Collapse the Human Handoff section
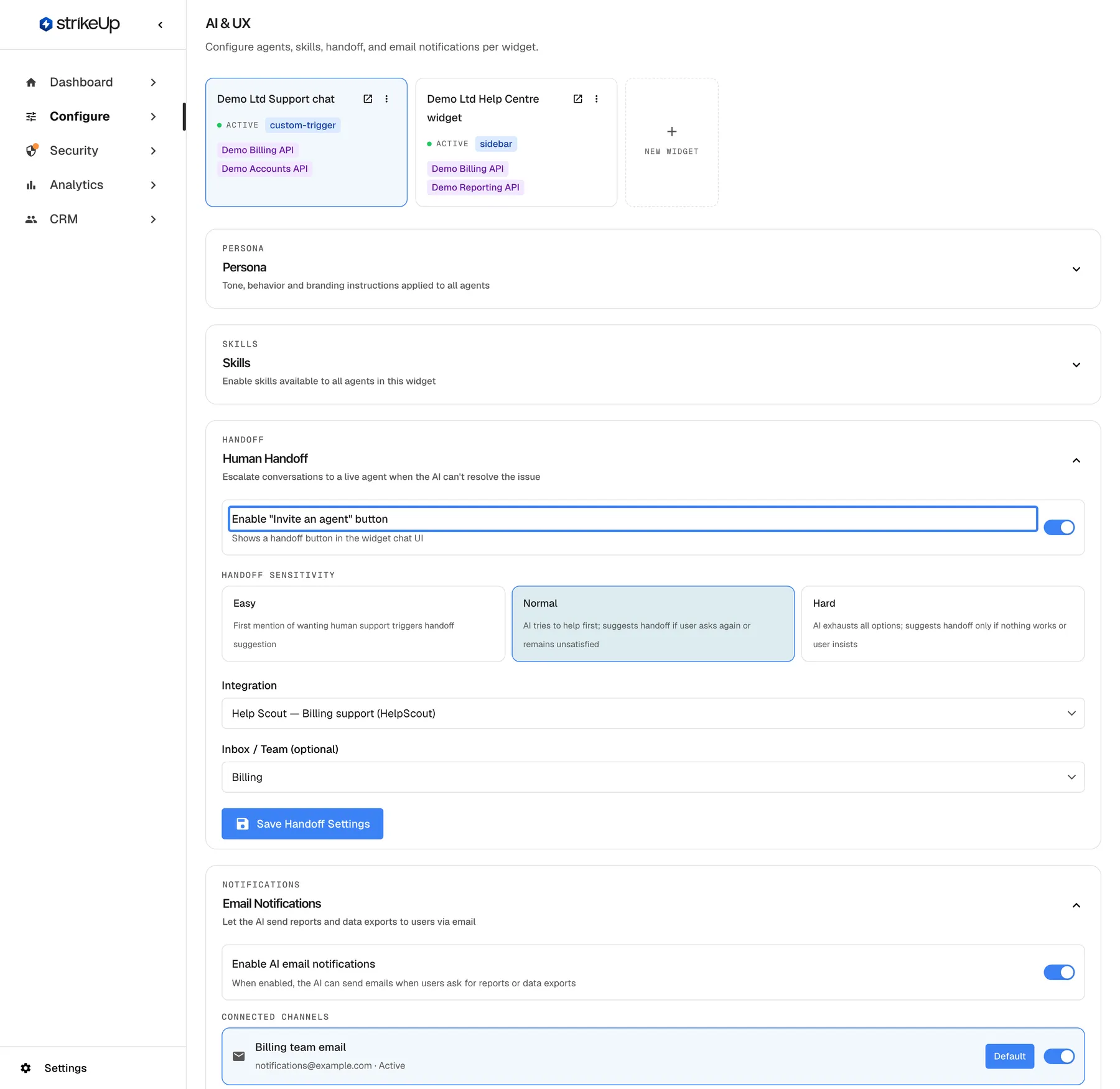The image size is (1120, 1089). point(1076,460)
